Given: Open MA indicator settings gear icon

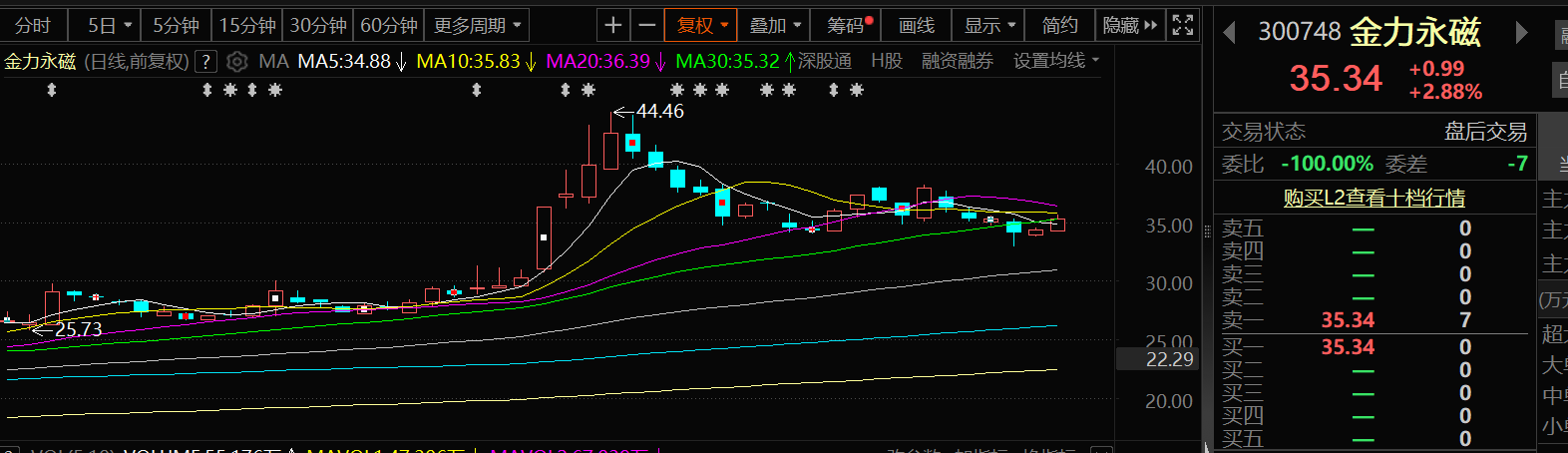Looking at the screenshot, I should point(236,62).
